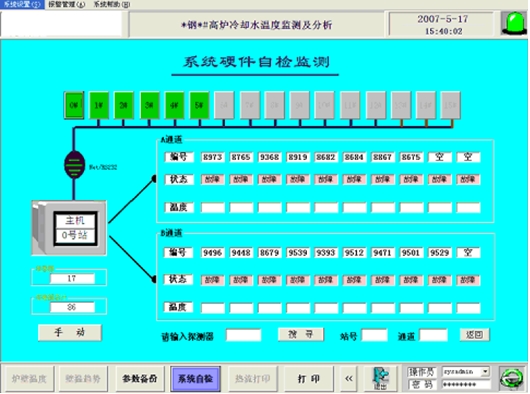
Task: Click the 返回 return button
Action: coord(474,335)
